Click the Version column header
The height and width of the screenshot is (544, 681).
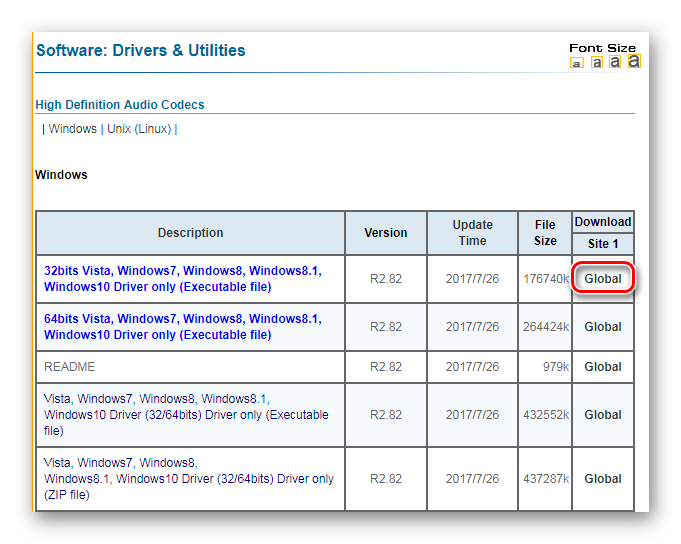[386, 233]
